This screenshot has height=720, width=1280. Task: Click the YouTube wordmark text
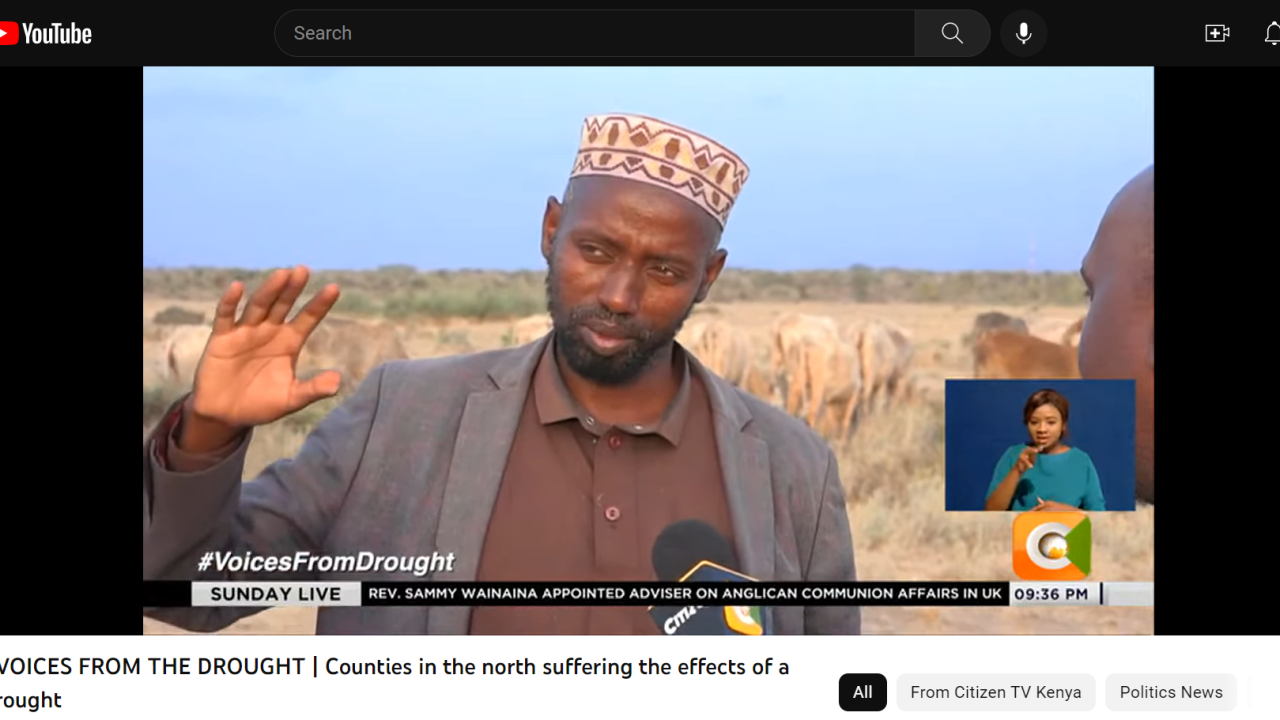57,34
